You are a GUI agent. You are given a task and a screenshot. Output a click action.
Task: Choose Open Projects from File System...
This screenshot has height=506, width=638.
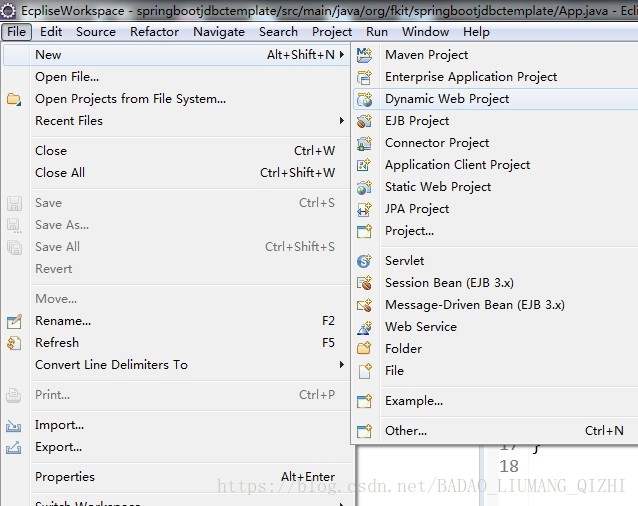[x=176, y=99]
